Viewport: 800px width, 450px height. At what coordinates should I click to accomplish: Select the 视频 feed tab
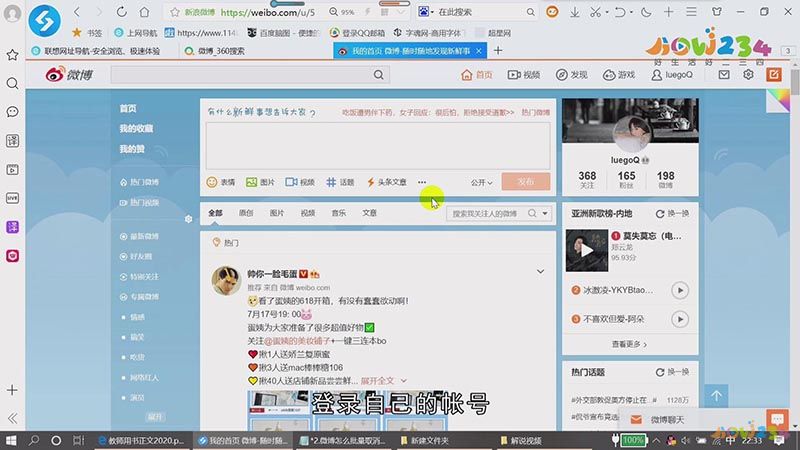[308, 213]
